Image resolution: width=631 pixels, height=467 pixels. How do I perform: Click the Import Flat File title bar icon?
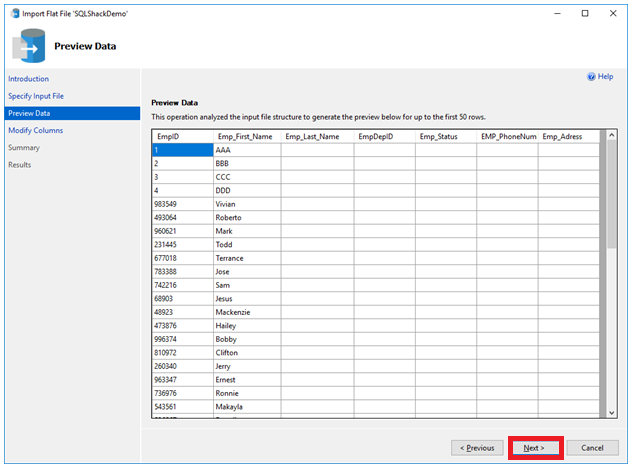point(13,13)
